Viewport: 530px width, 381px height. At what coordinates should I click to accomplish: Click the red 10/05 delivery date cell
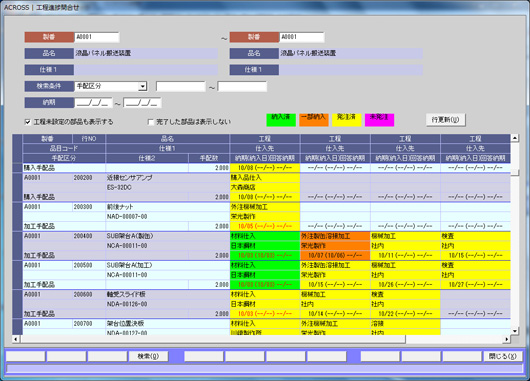pos(265,226)
